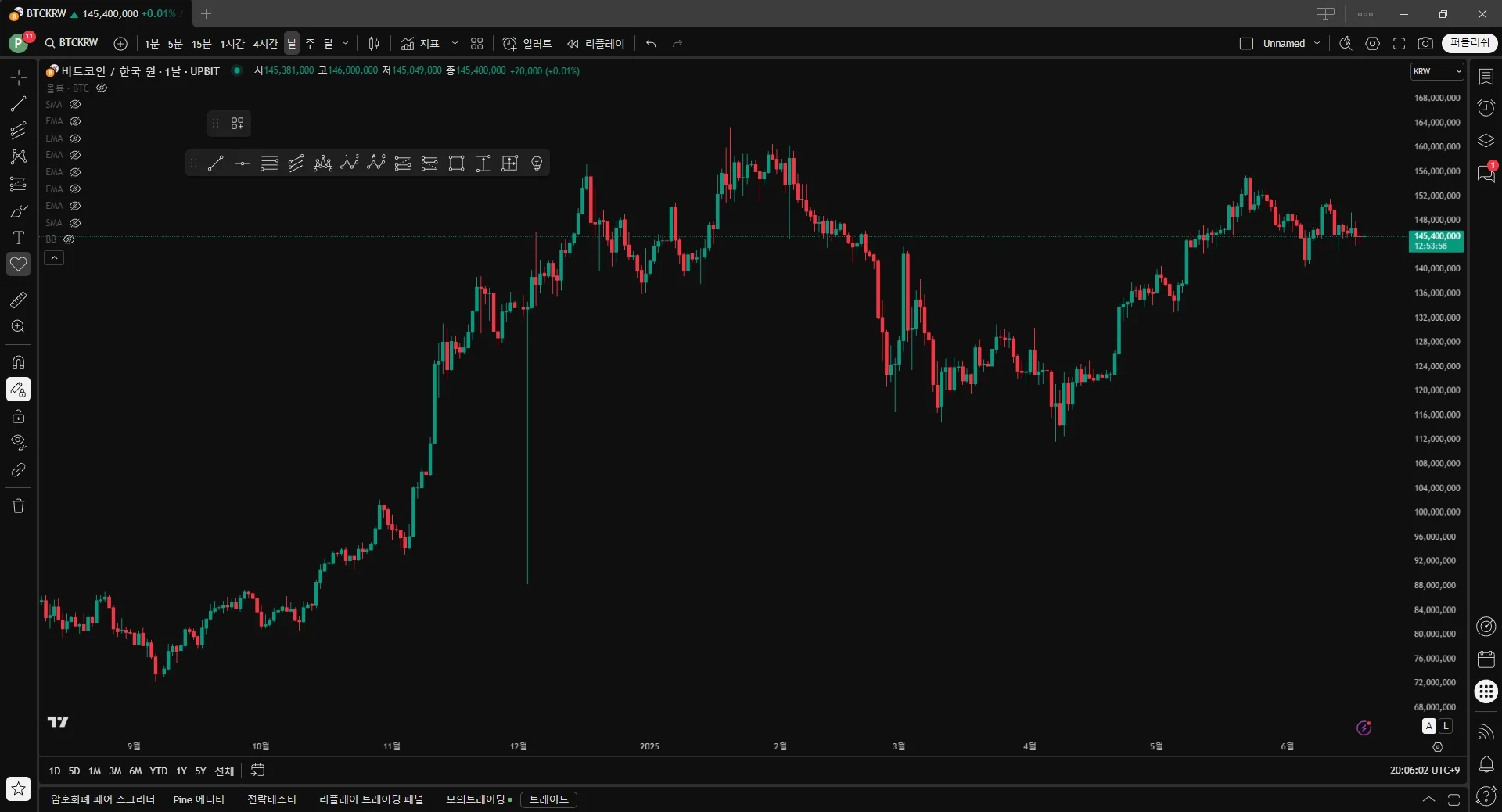This screenshot has width=1502, height=812.
Task: Toggle magnet mode for drawings
Action: point(19,362)
